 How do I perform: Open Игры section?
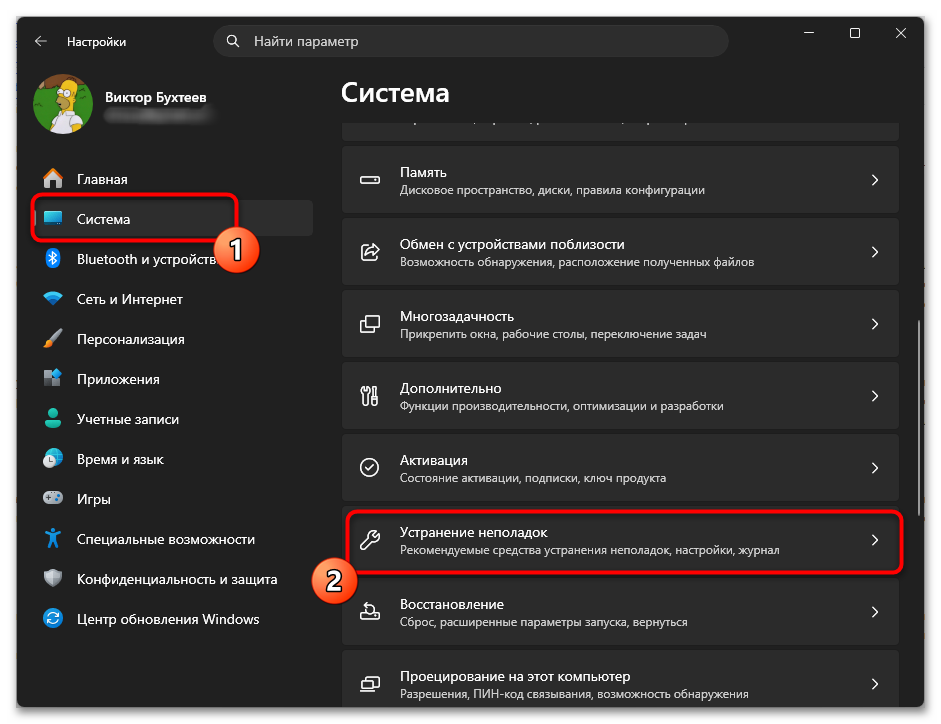click(x=174, y=499)
